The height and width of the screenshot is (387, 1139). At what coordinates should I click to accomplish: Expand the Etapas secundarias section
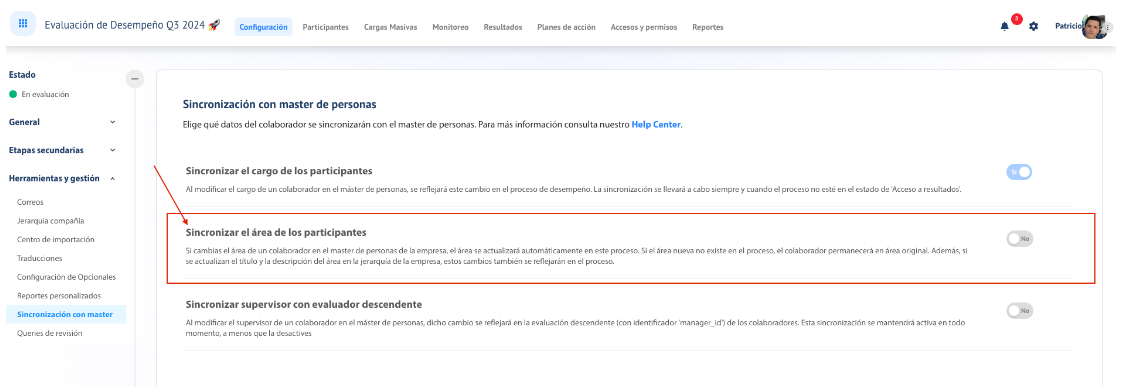62,150
